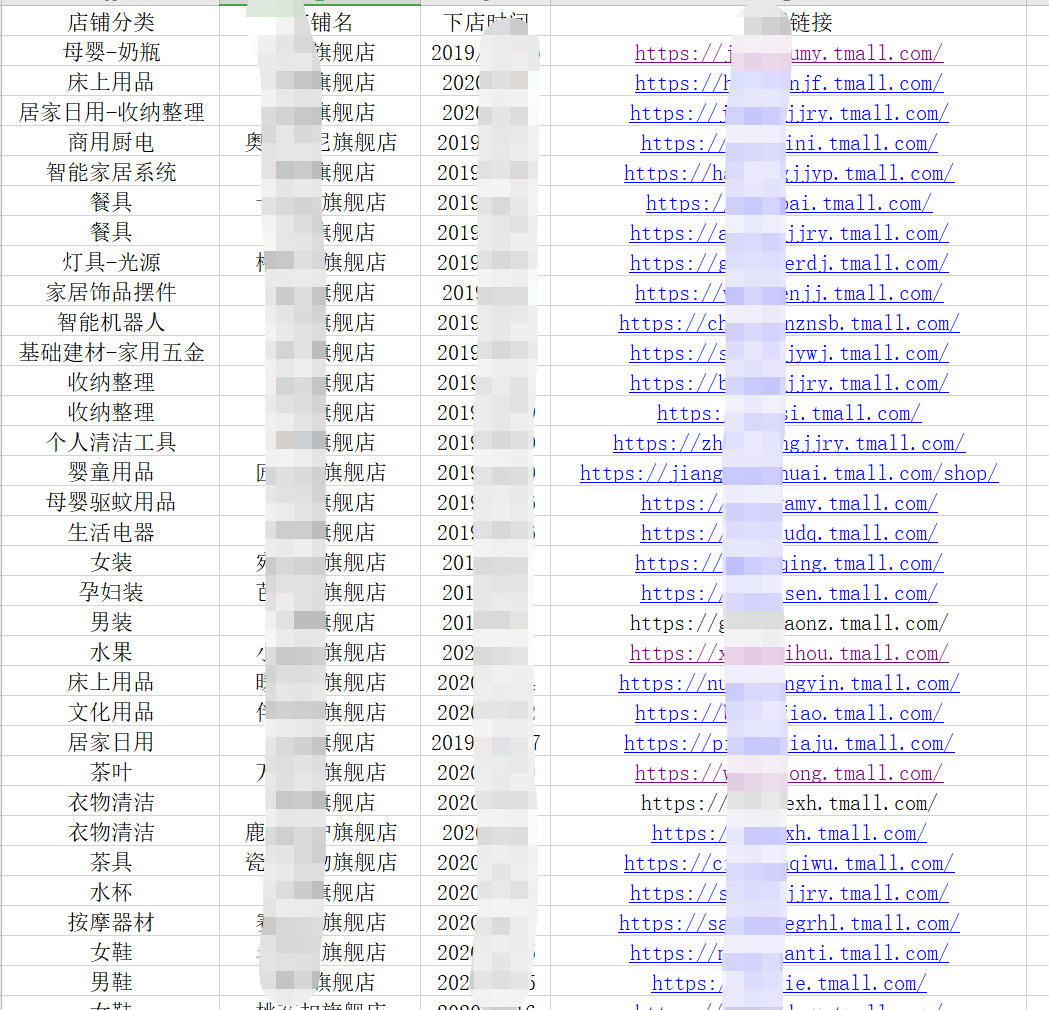The width and height of the screenshot is (1049, 1010).
Task: Select the 文化用品 cell
Action: tap(110, 712)
